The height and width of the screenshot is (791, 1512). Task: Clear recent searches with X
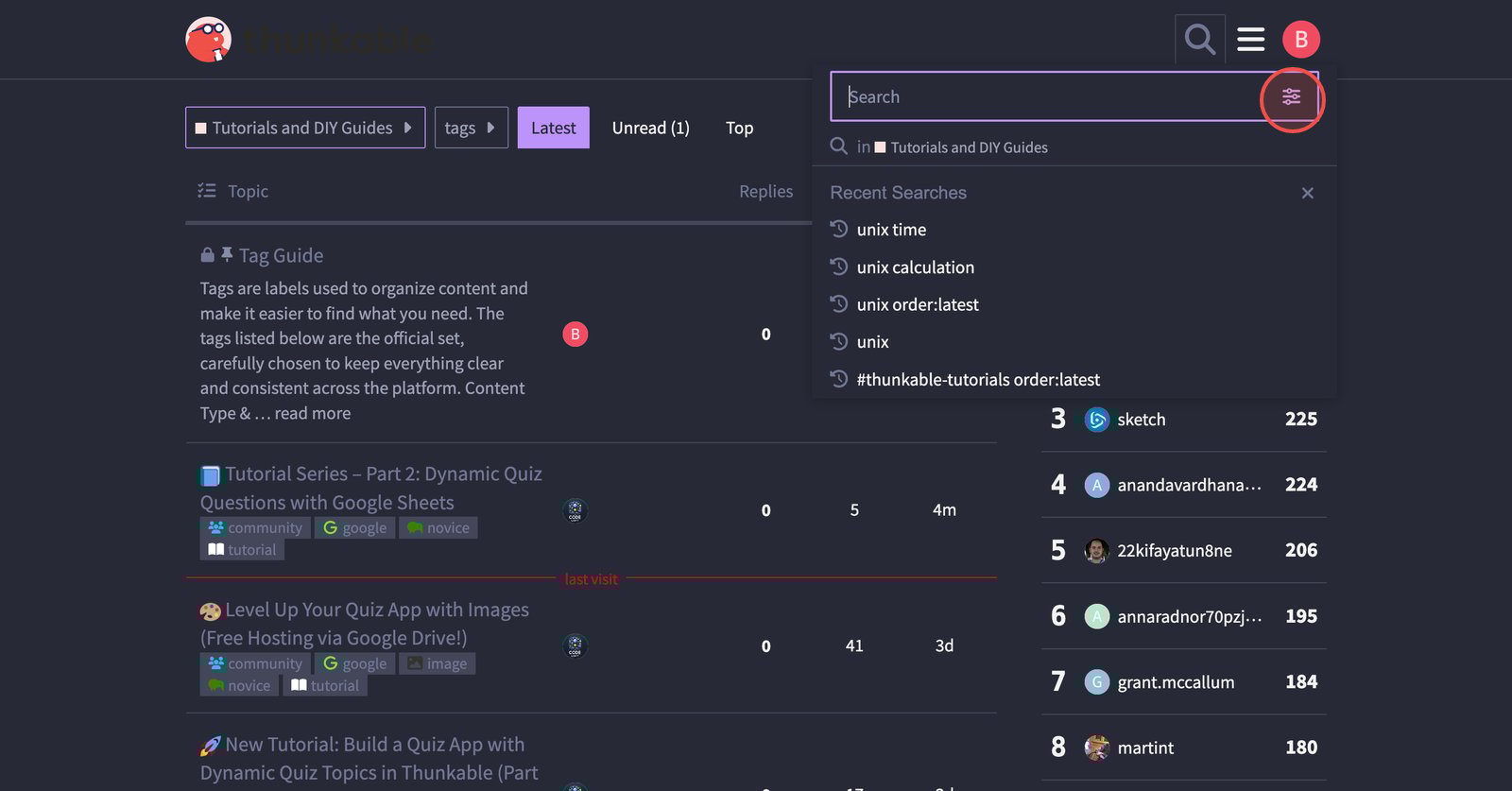pyautogui.click(x=1307, y=193)
